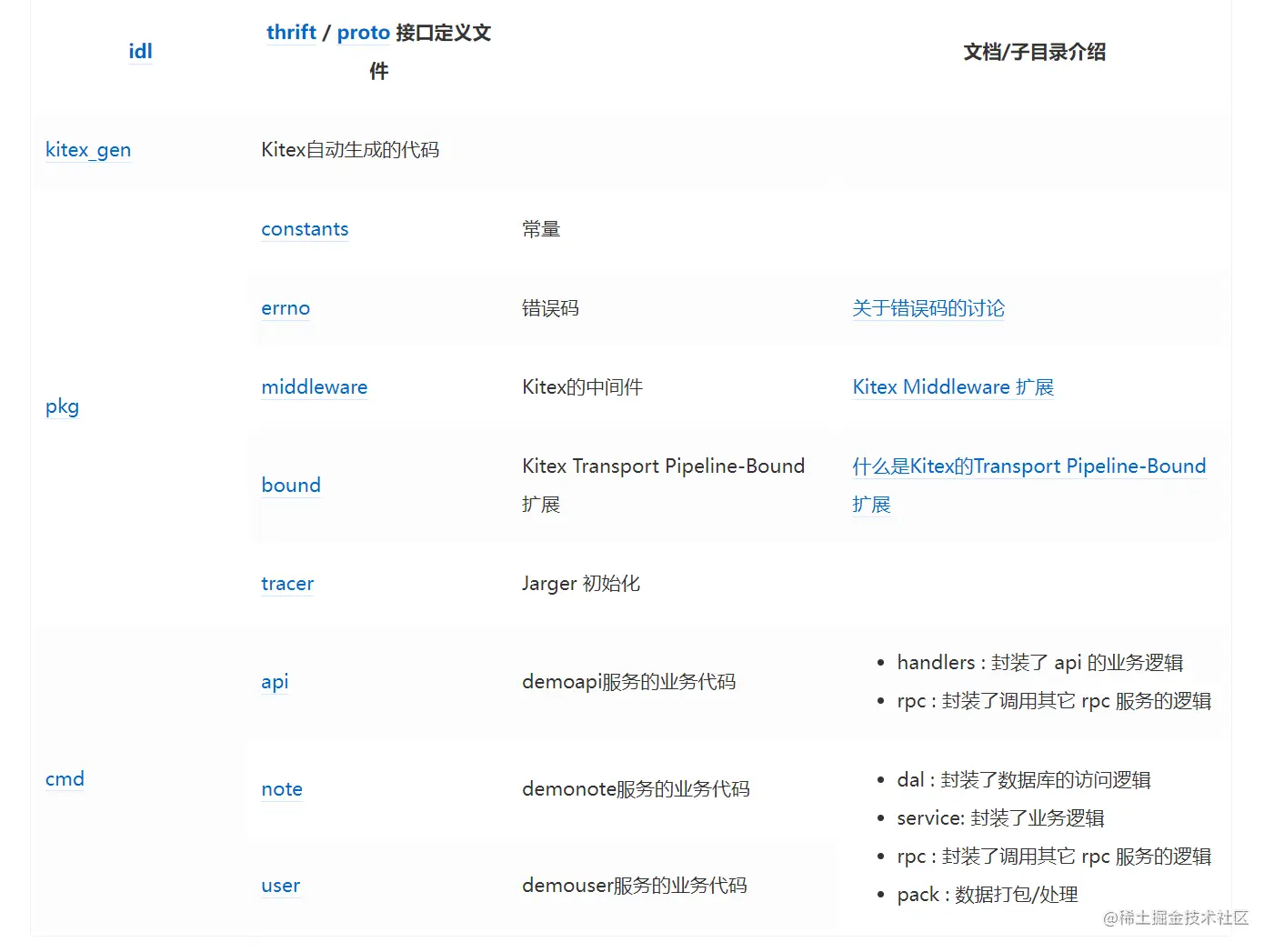This screenshot has width=1274, height=952.
Task: Open the errno package link
Action: pyautogui.click(x=286, y=308)
